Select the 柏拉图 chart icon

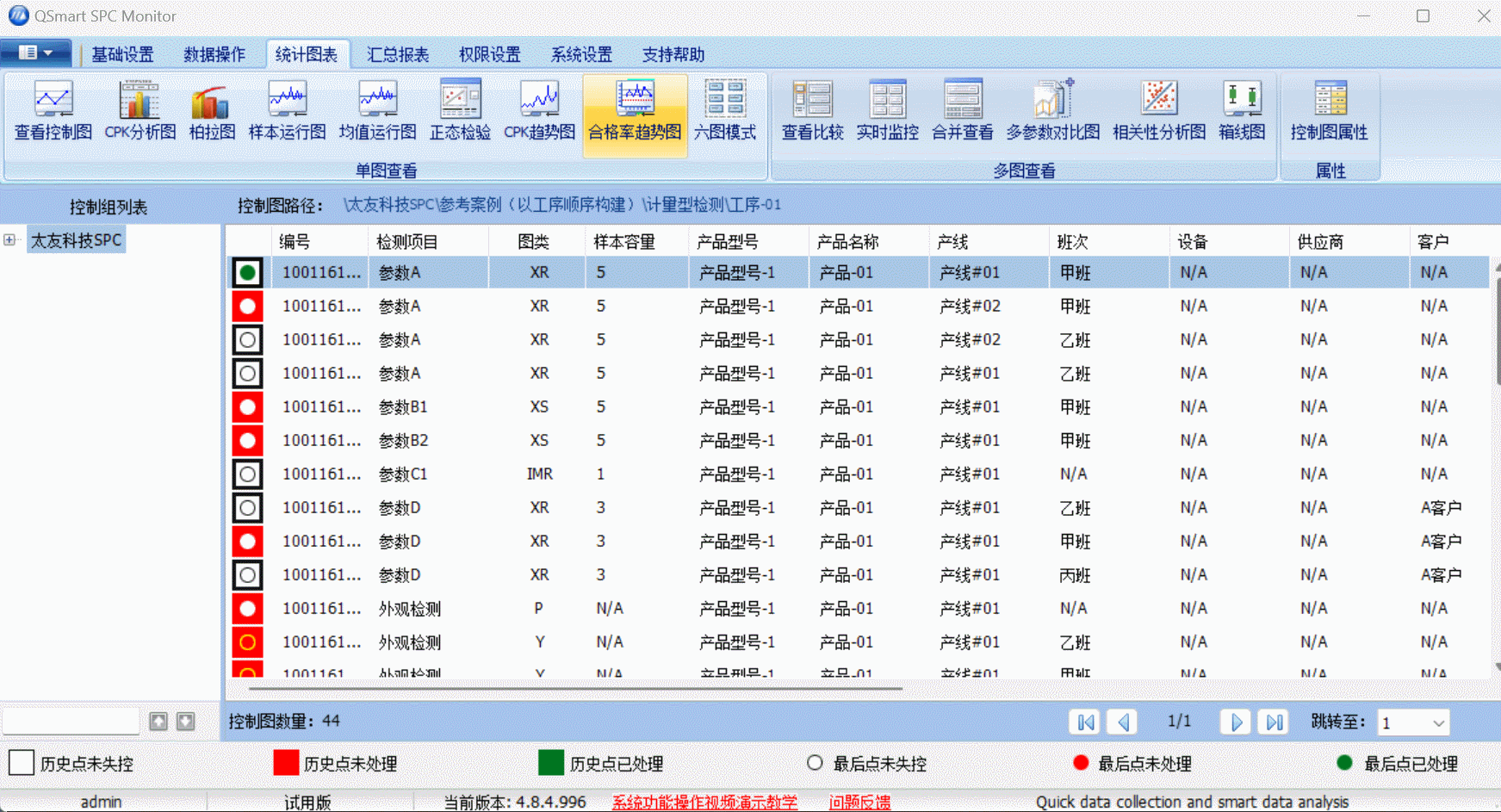[x=209, y=110]
